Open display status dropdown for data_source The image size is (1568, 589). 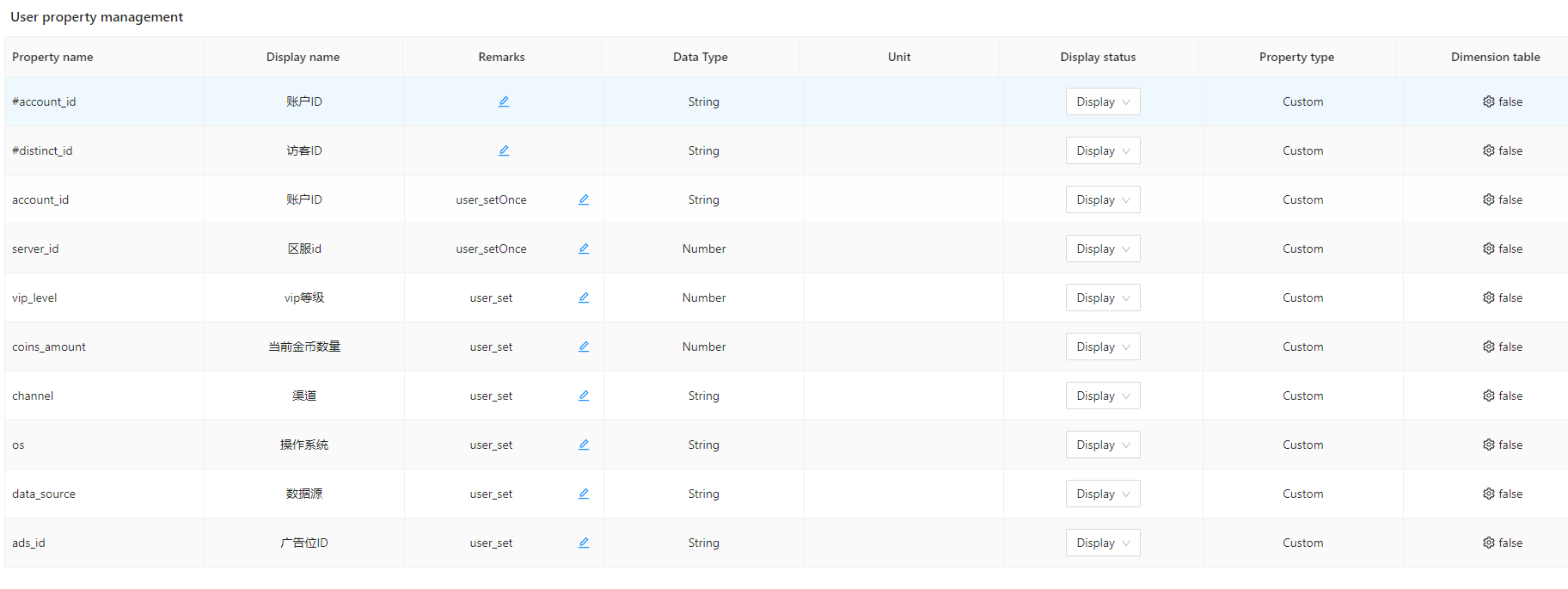pos(1103,494)
